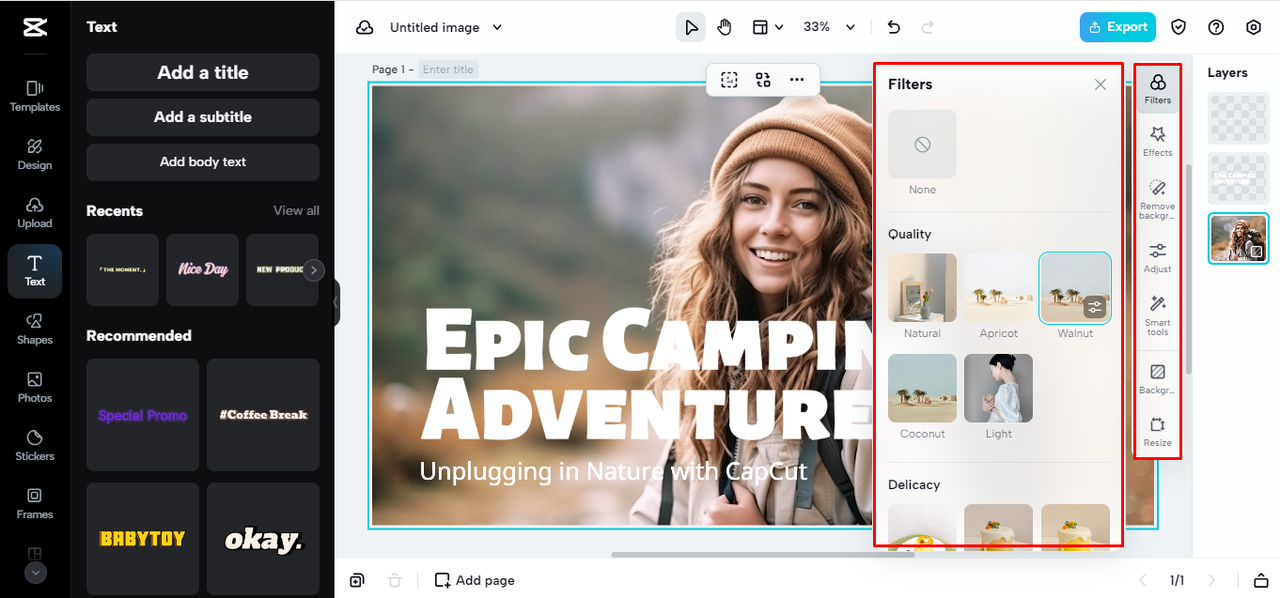1280x598 pixels.
Task: Select the Adjust tool icon
Action: point(1157,258)
